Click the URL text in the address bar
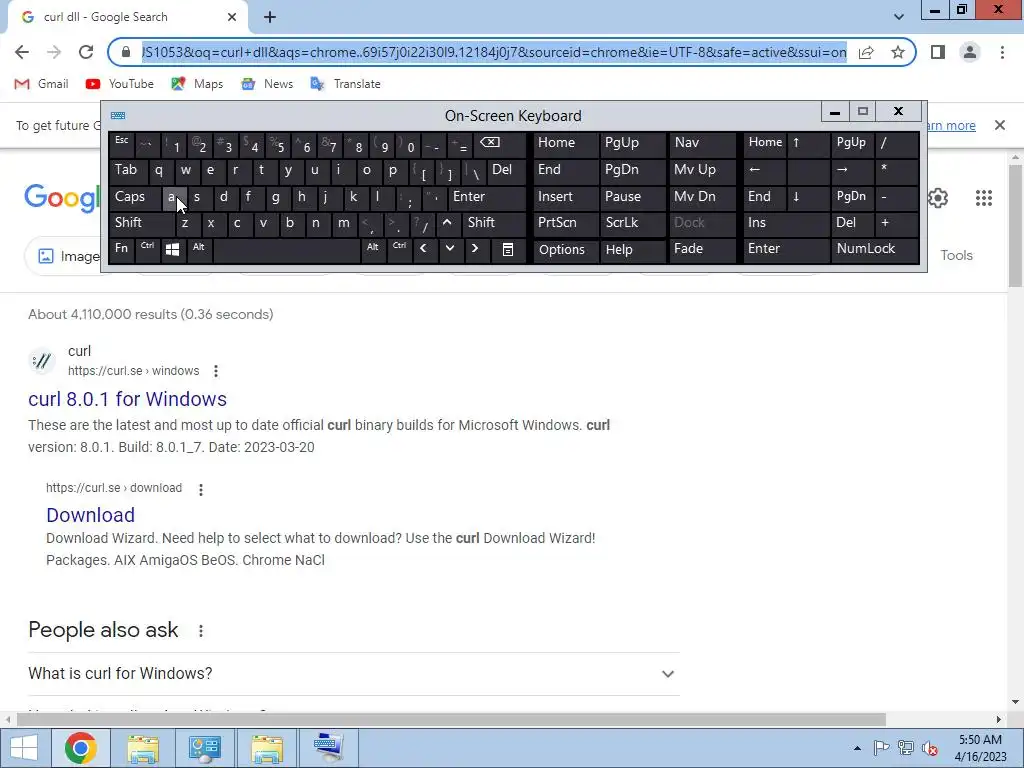This screenshot has width=1024, height=768. [494, 52]
